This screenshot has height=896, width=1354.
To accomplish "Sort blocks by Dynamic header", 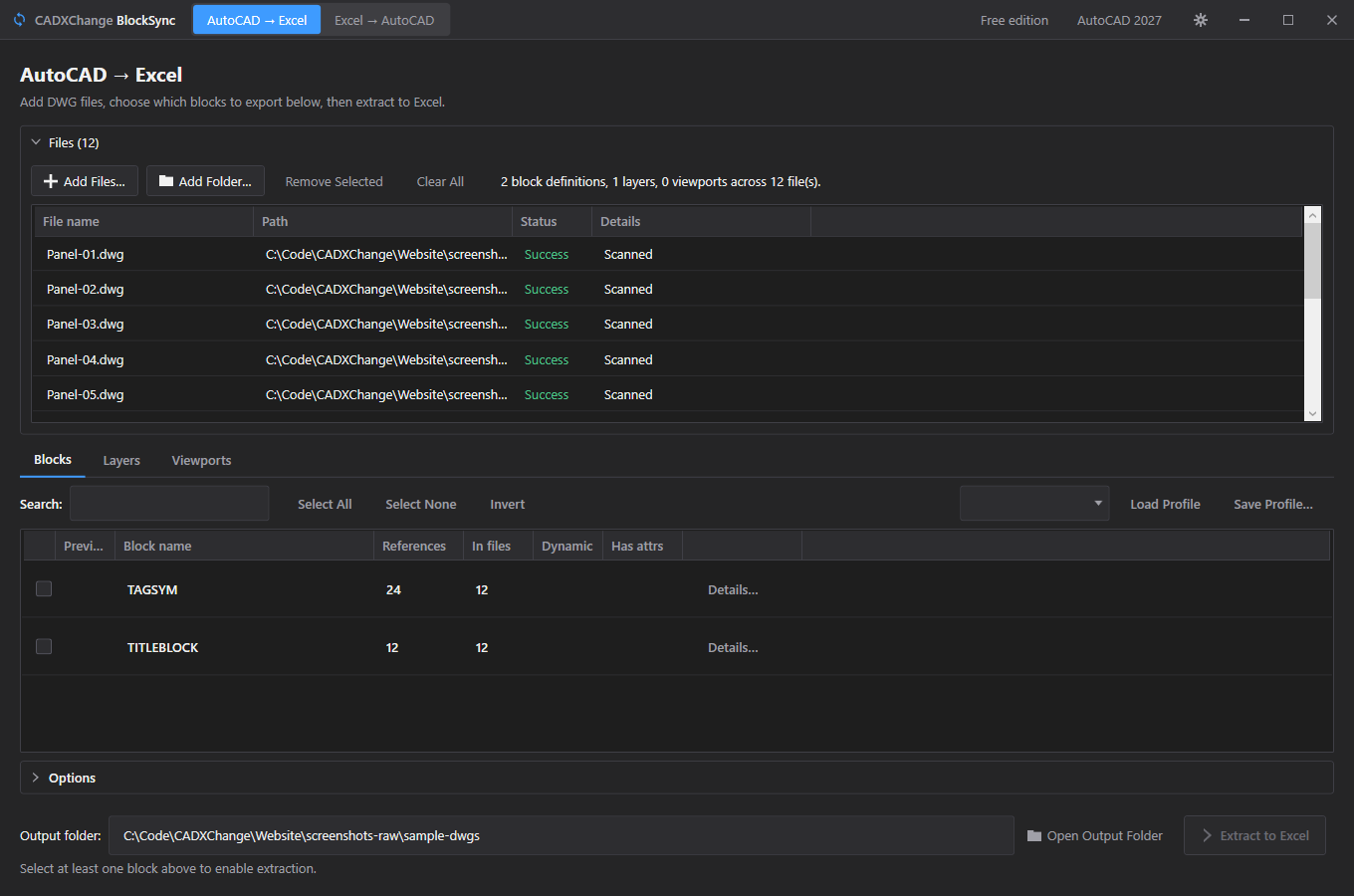I will (x=567, y=546).
